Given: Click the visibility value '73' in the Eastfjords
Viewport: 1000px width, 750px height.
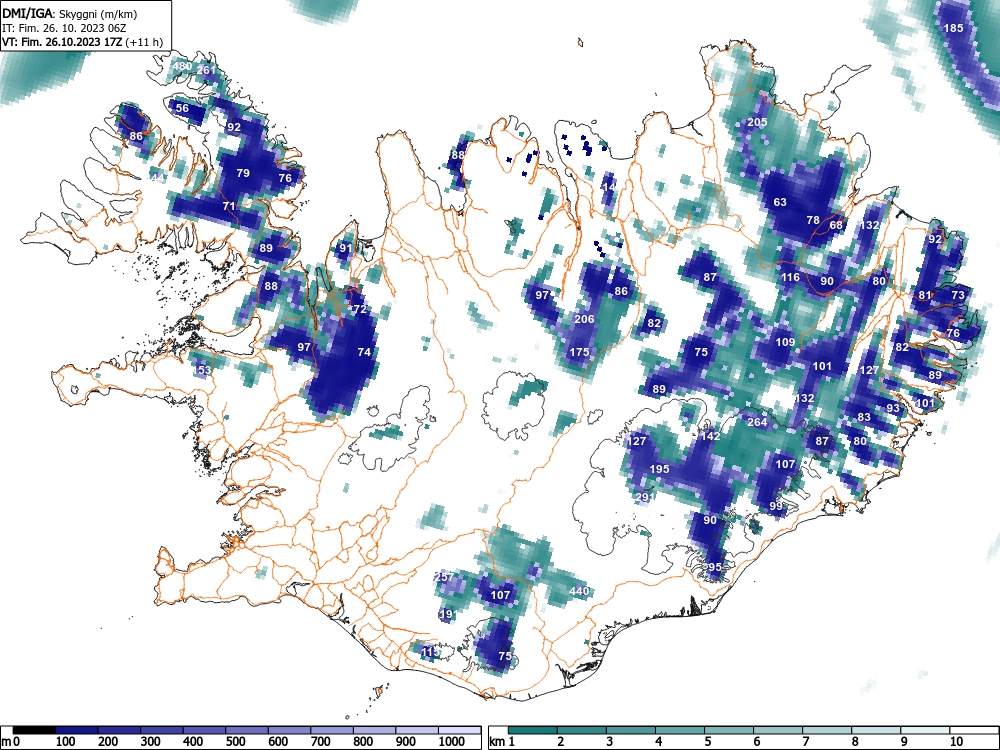Looking at the screenshot, I should click(958, 295).
